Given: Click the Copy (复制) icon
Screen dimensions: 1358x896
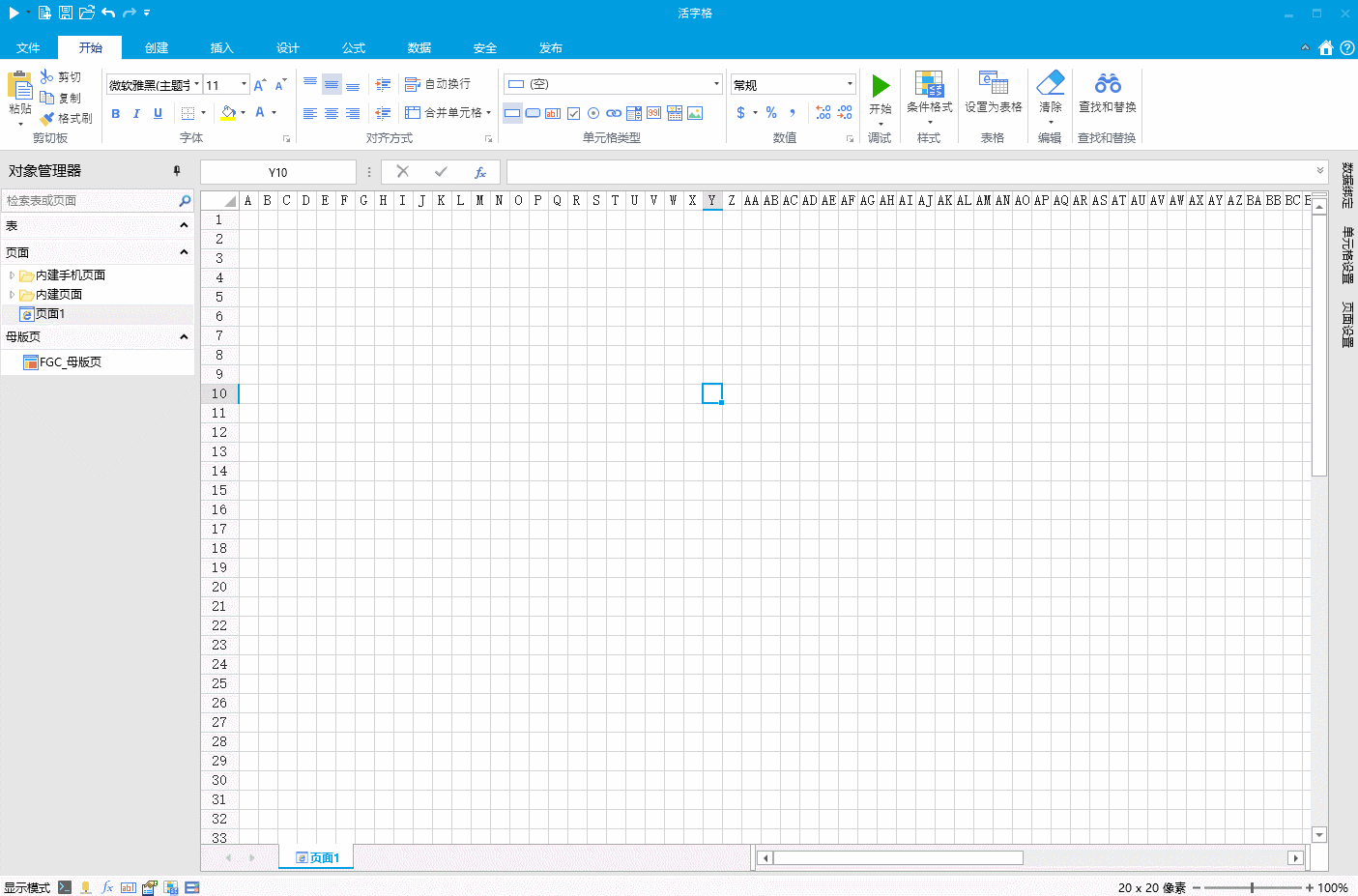Looking at the screenshot, I should 46,98.
